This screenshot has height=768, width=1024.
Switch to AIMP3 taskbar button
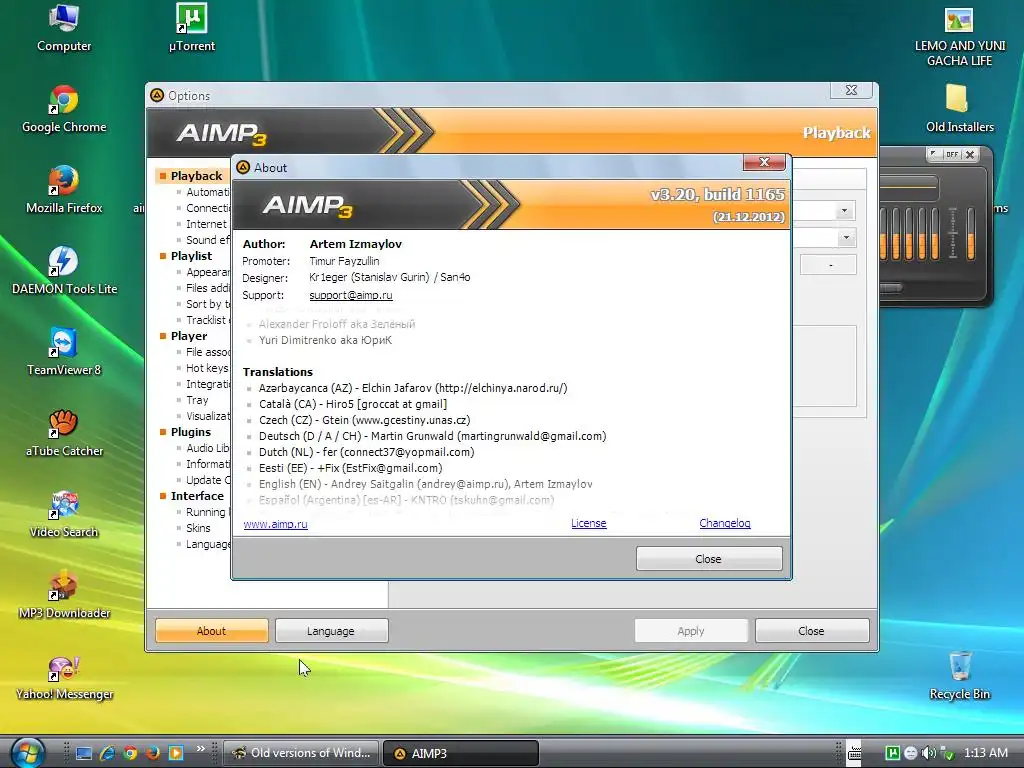click(x=460, y=753)
